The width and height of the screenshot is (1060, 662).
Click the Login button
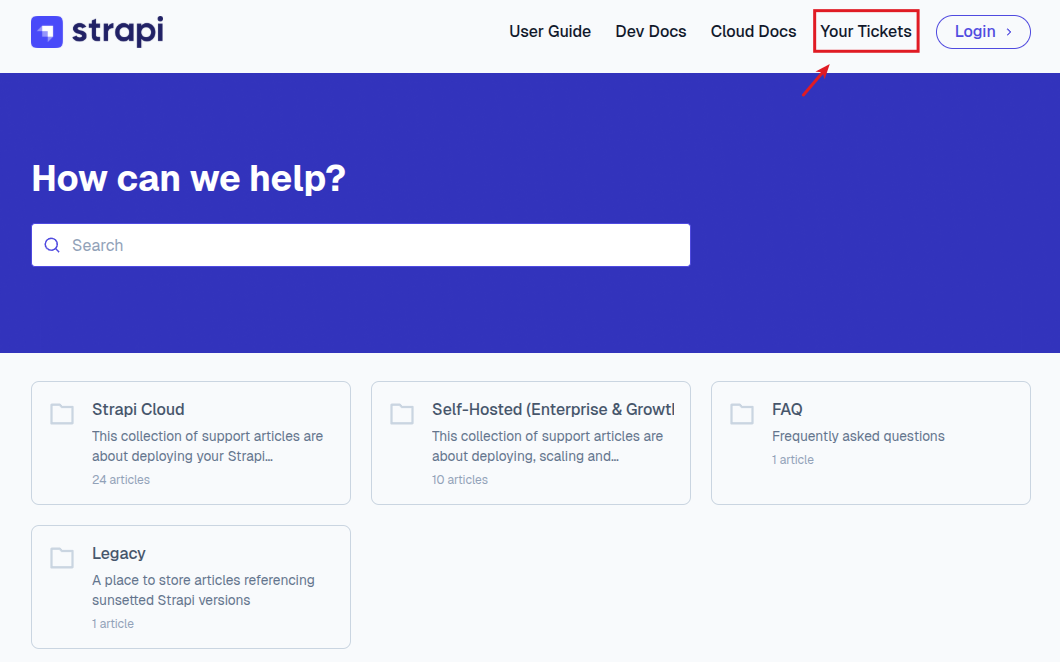[x=983, y=32]
